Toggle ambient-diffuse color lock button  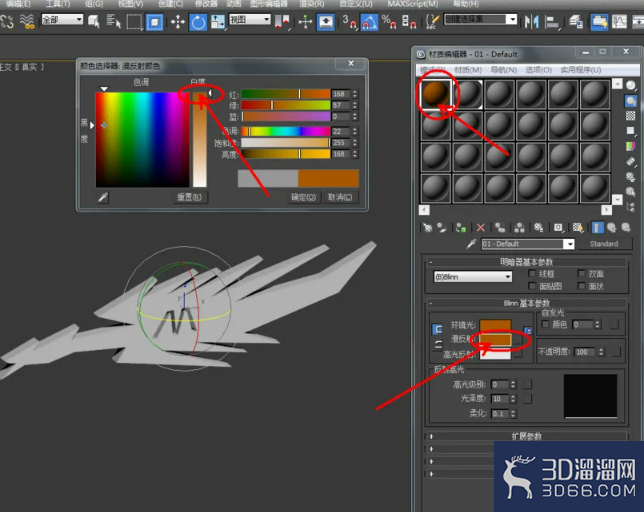tap(437, 329)
